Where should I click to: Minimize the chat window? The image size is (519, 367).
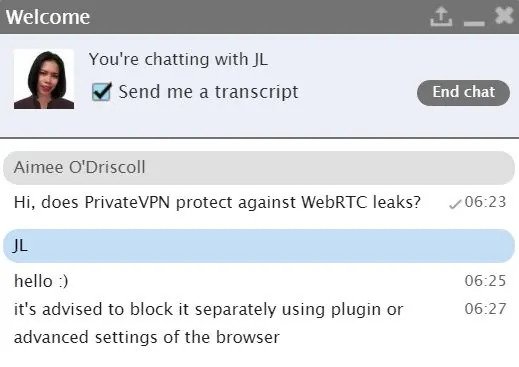coord(474,23)
